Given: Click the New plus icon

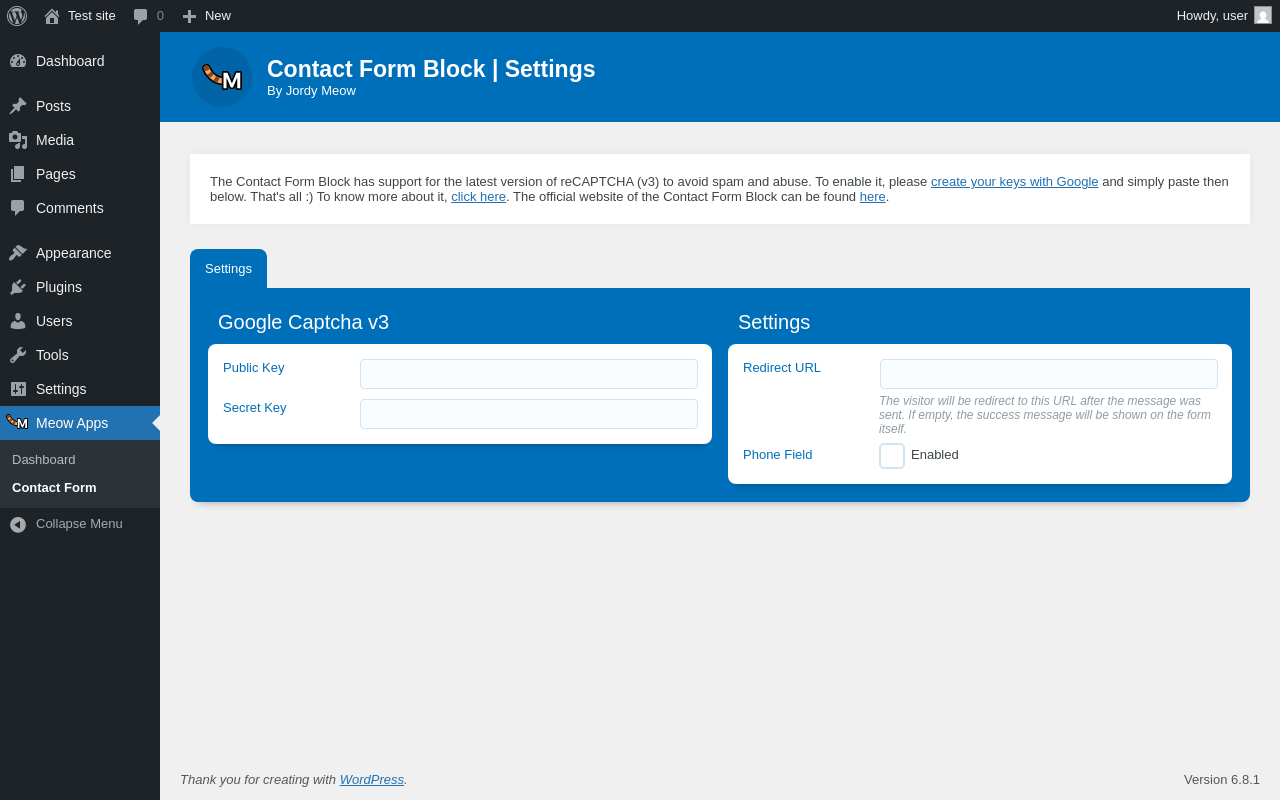Looking at the screenshot, I should 189,16.
